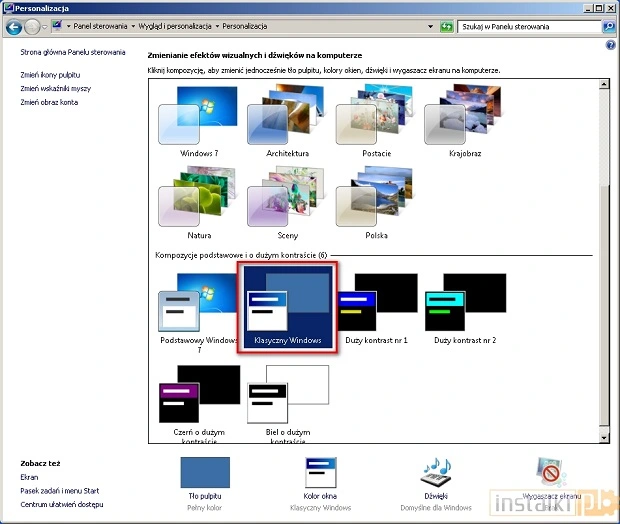The height and width of the screenshot is (524, 620).
Task: Open Zmień wskaźniki myszy link
Action: (x=56, y=89)
